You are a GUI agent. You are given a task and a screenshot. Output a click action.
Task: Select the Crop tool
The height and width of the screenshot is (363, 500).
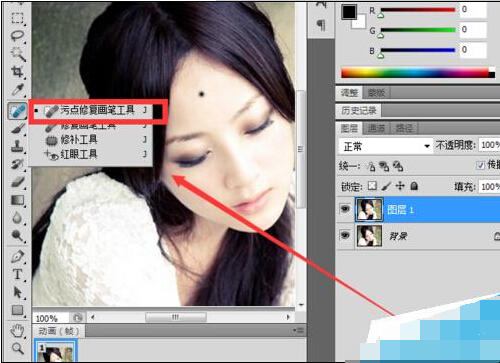pyautogui.click(x=17, y=71)
